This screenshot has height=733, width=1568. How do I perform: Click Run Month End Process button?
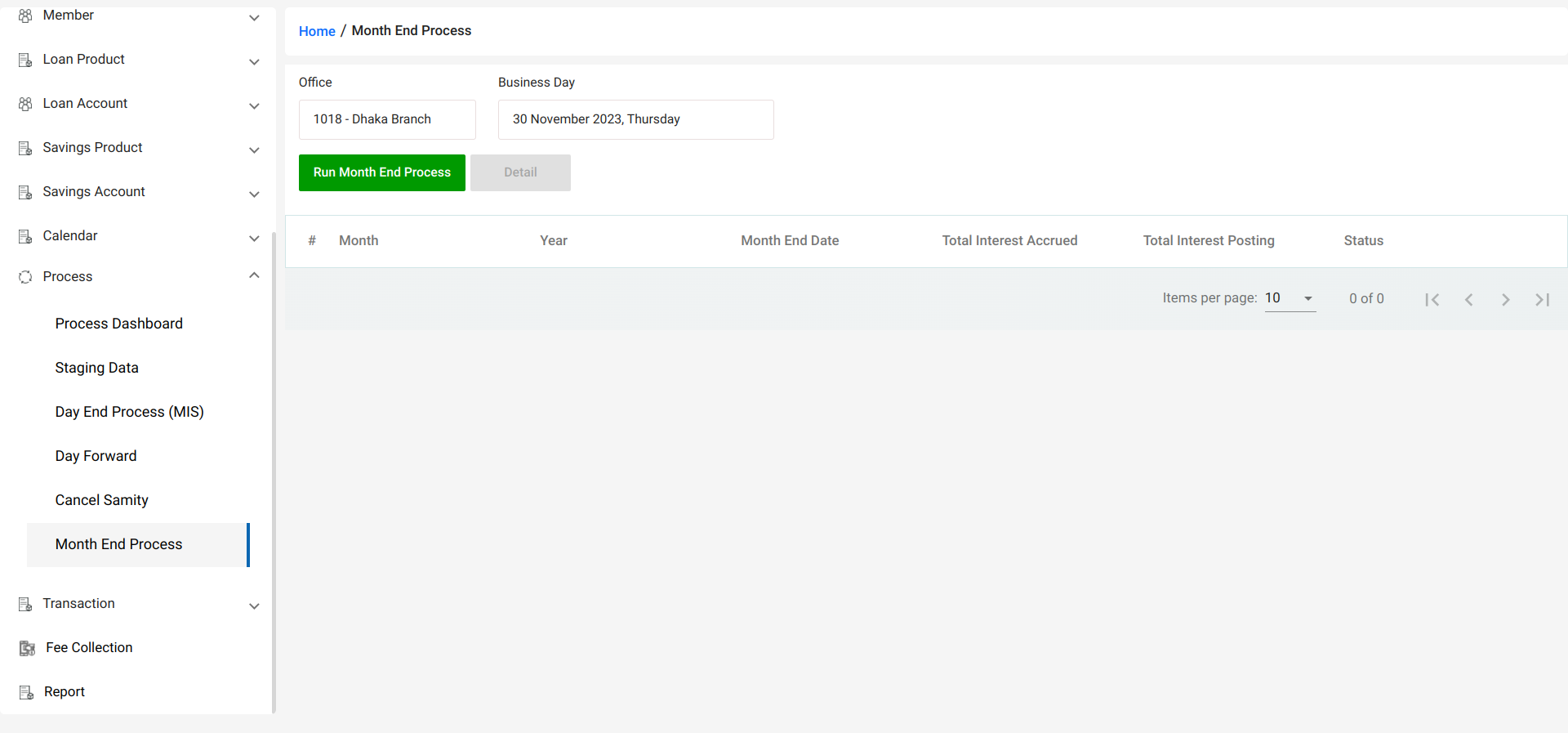(x=382, y=172)
